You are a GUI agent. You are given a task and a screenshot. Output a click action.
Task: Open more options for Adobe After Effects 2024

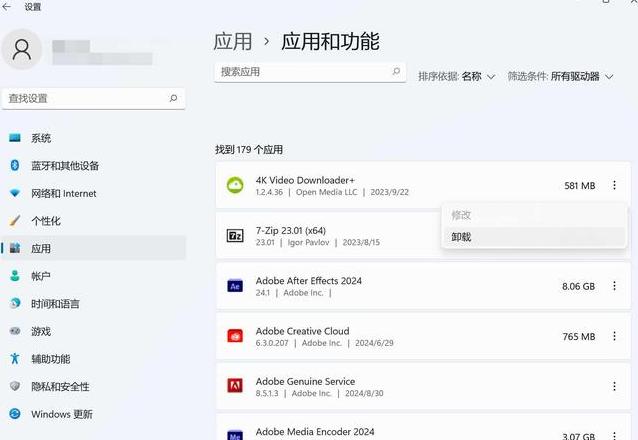[614, 286]
